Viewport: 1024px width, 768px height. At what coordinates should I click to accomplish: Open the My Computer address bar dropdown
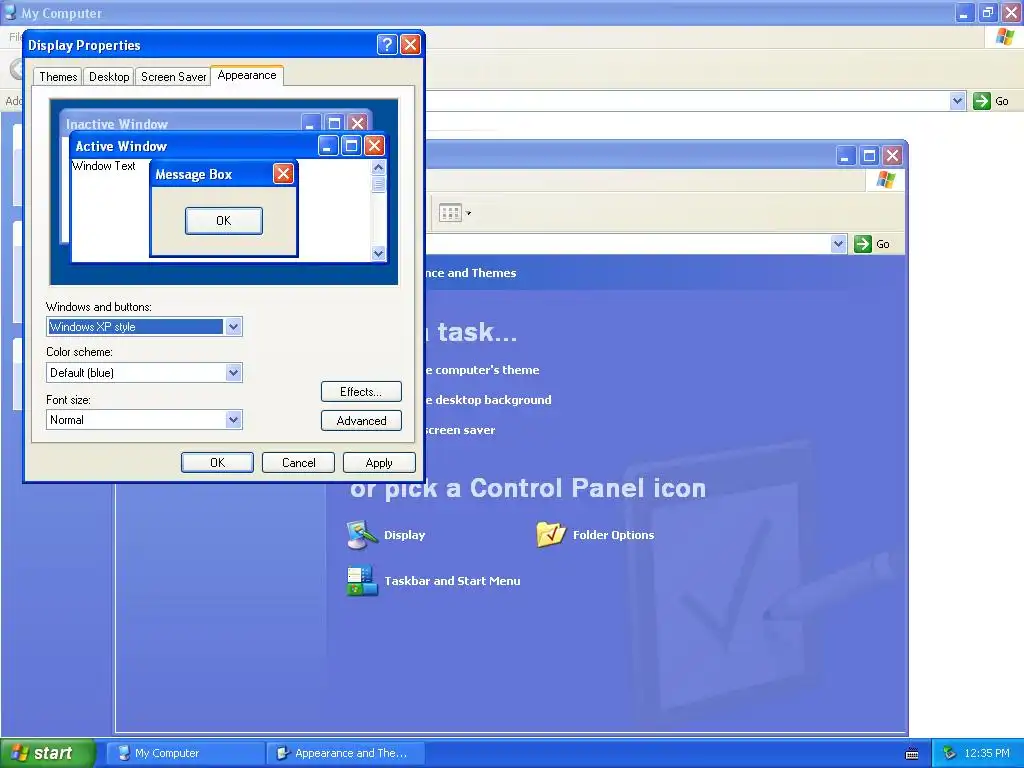click(957, 101)
